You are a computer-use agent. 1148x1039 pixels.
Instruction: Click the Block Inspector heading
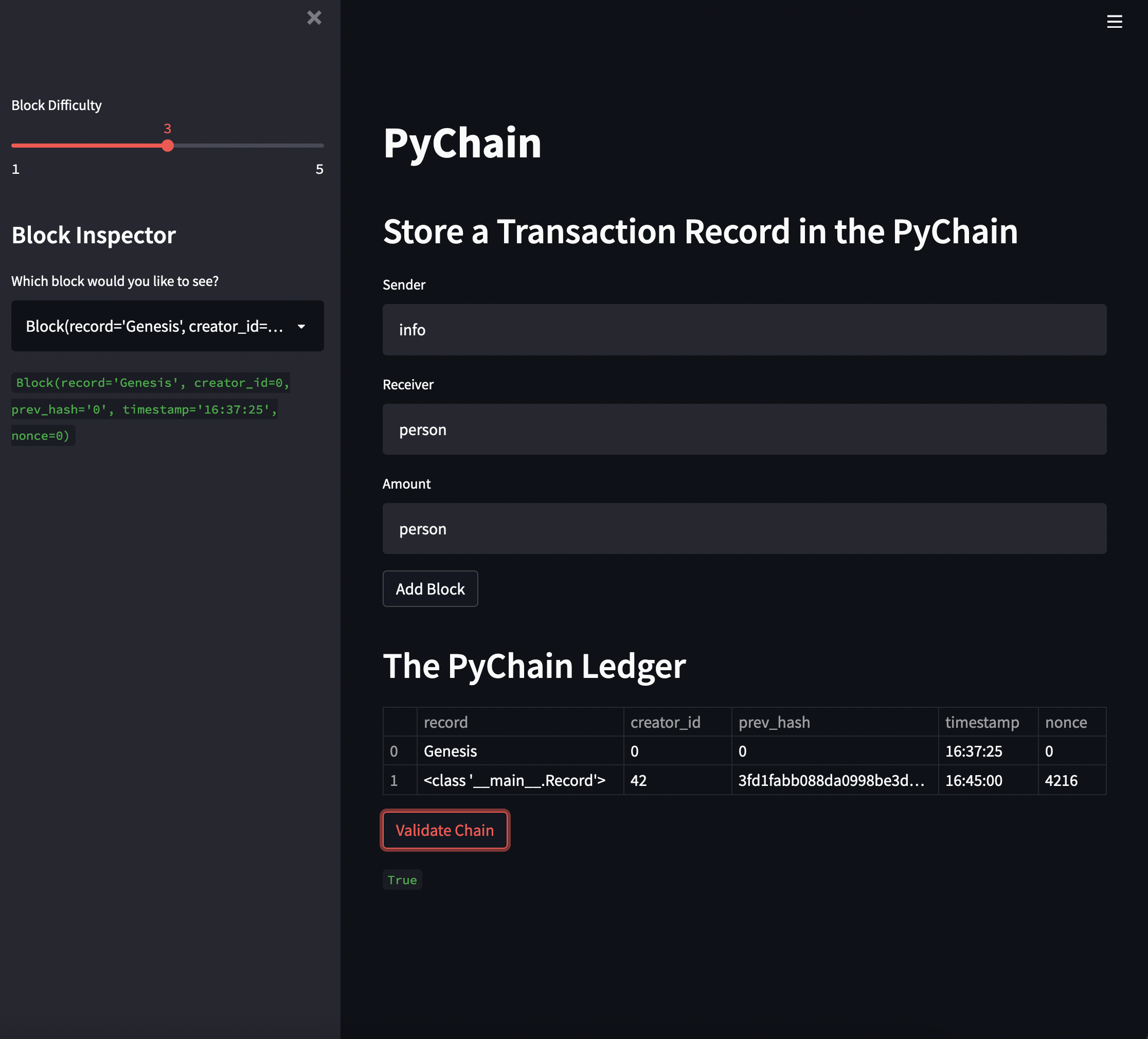point(94,235)
